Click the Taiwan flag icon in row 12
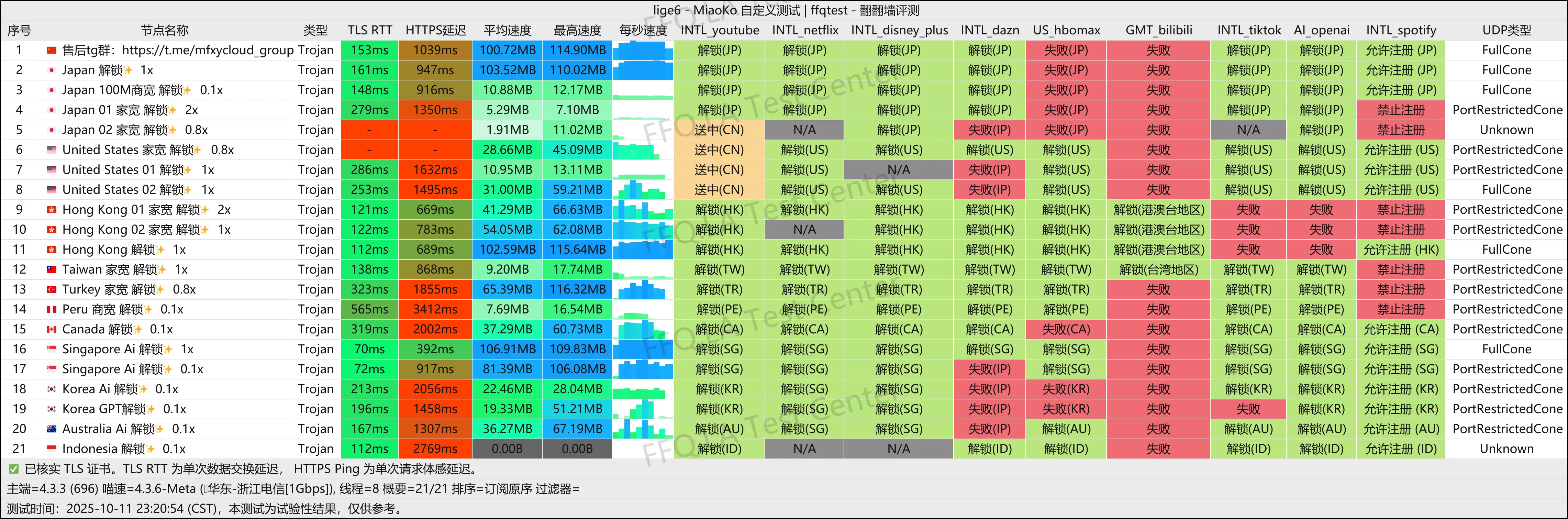 pos(51,269)
